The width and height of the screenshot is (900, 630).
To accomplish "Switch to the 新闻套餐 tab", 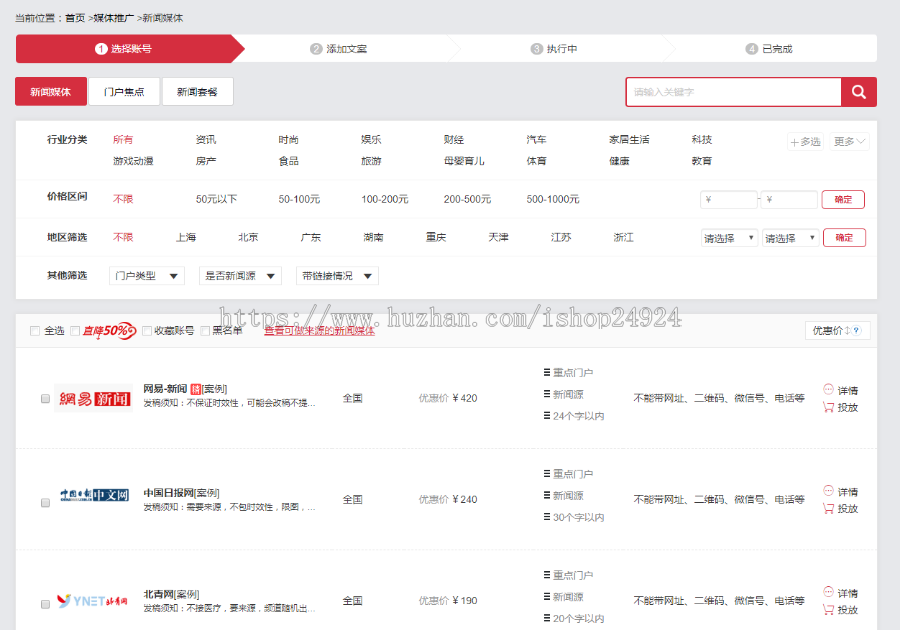I will (x=197, y=92).
